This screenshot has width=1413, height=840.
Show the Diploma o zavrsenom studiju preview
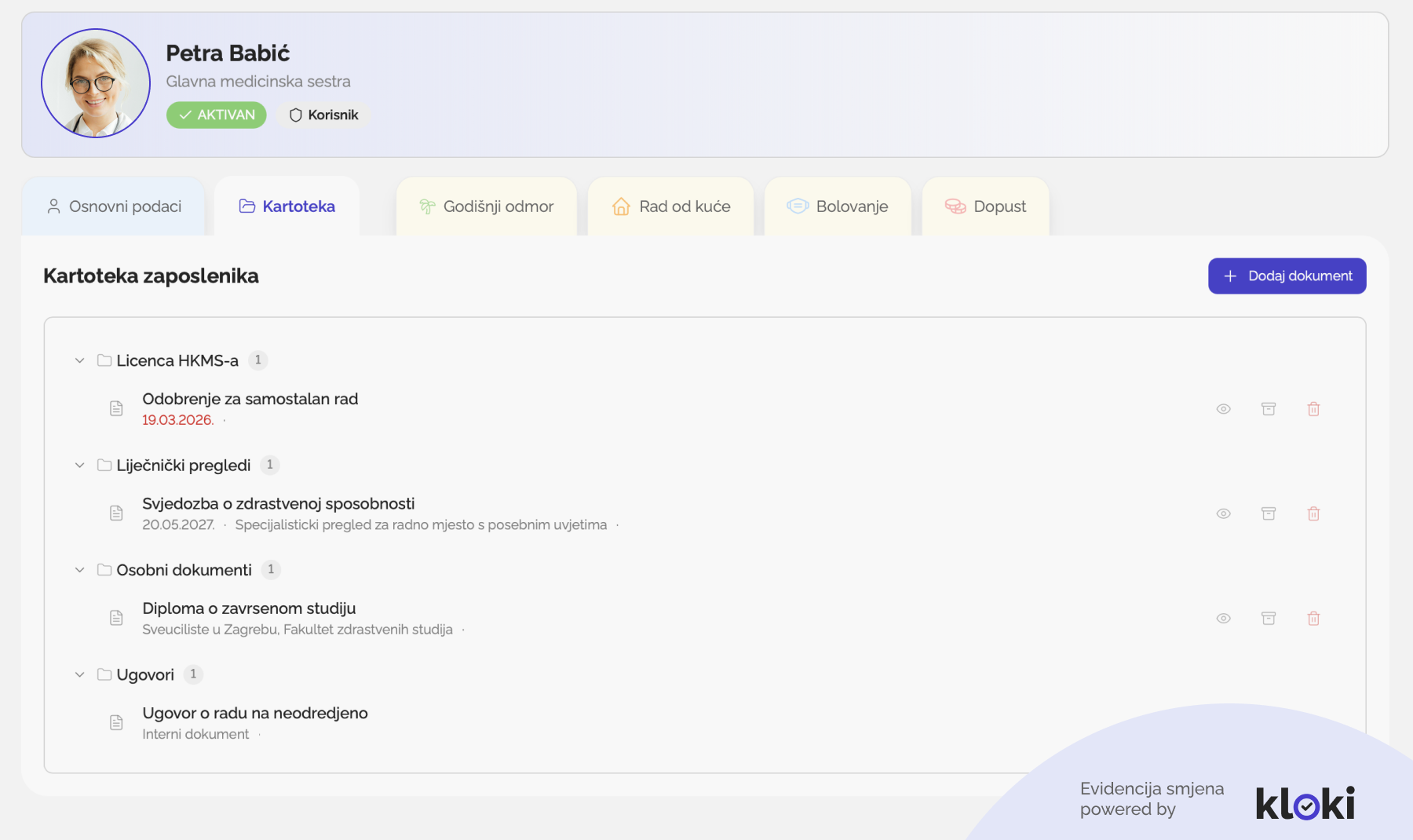click(x=1223, y=619)
